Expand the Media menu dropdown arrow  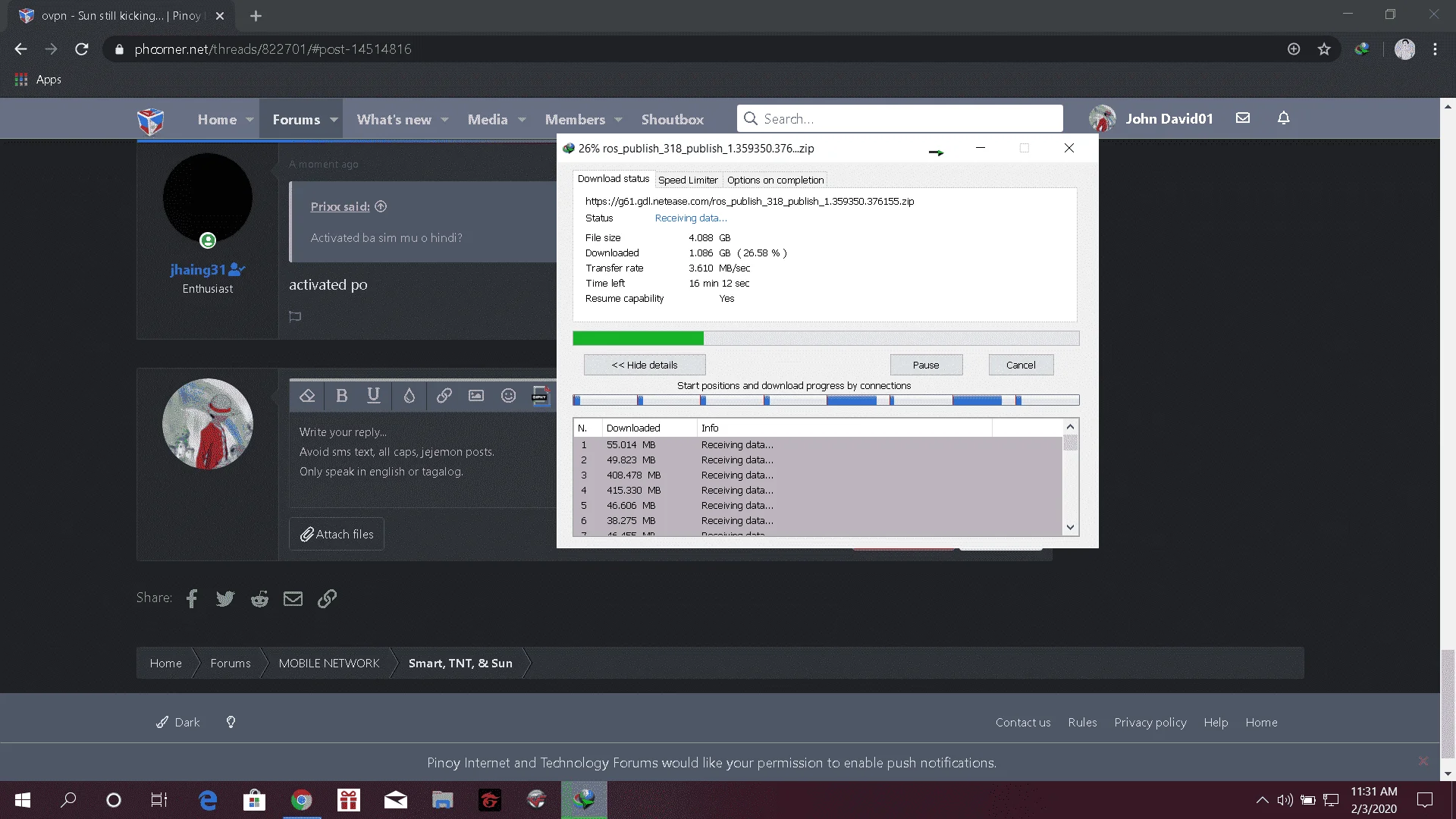[x=522, y=120]
